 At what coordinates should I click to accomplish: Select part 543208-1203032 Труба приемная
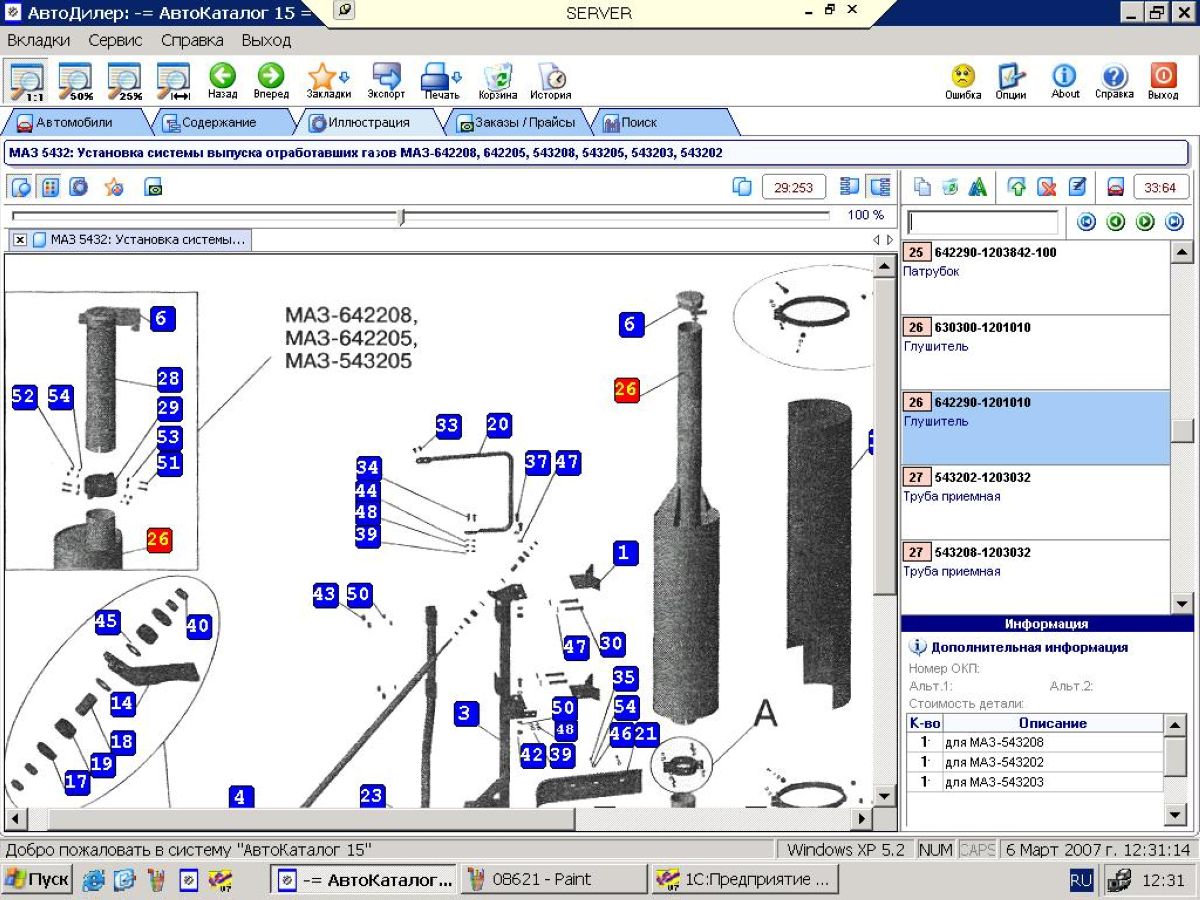click(x=1035, y=576)
